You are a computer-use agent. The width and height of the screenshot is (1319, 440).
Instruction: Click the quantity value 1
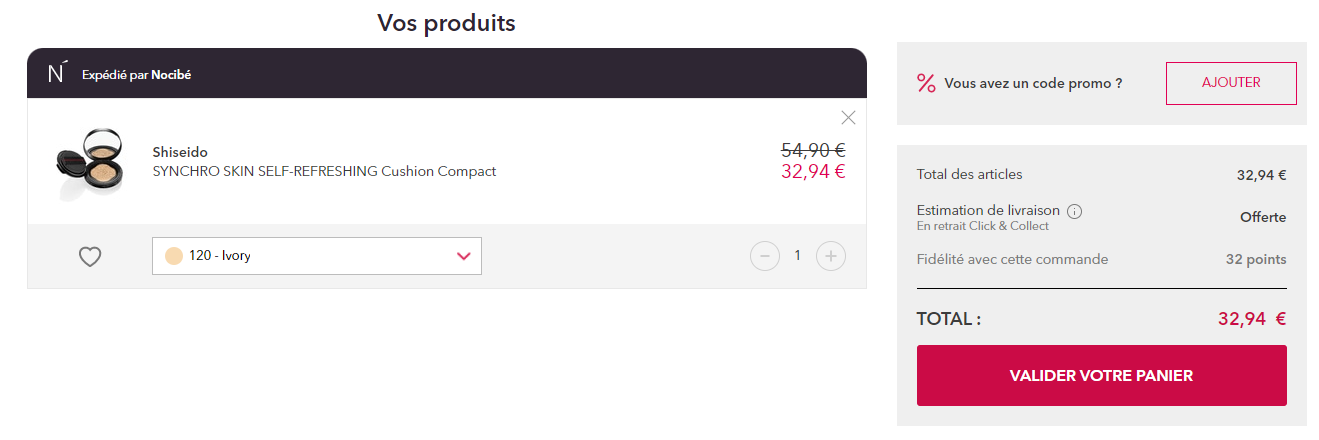(798, 256)
